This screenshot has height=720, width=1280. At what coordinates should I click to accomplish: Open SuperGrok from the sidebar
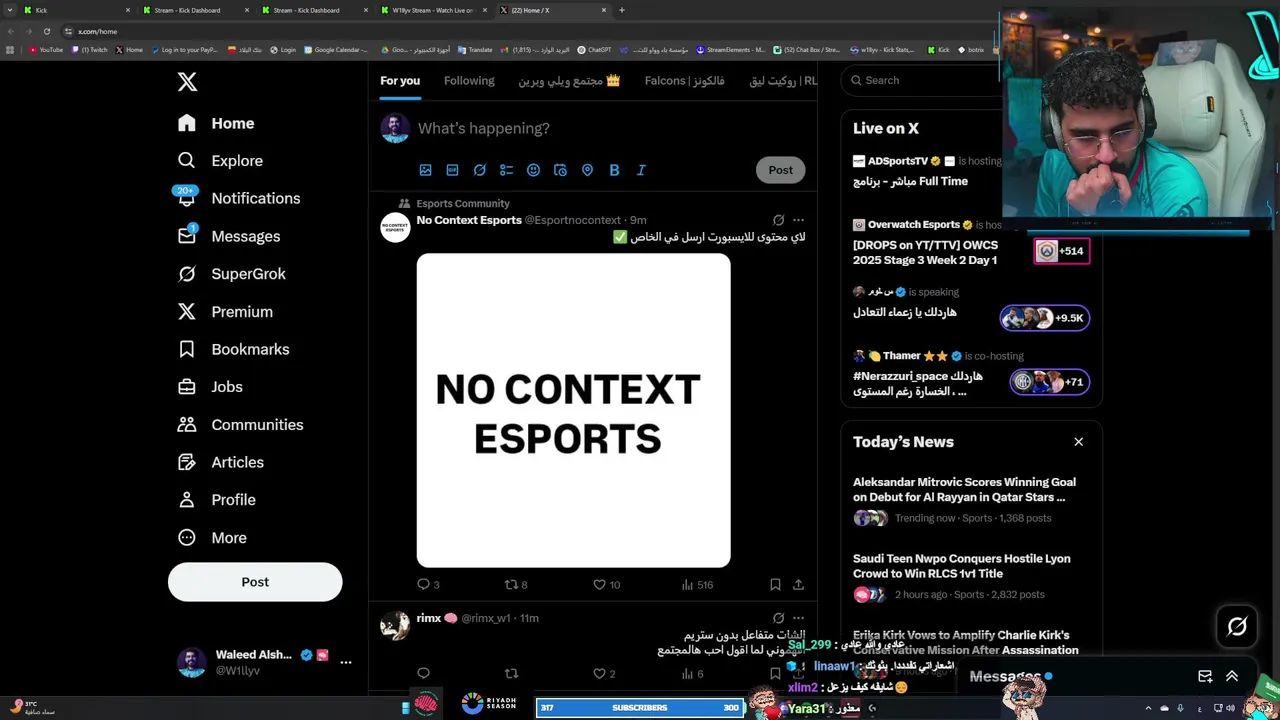pos(232,274)
